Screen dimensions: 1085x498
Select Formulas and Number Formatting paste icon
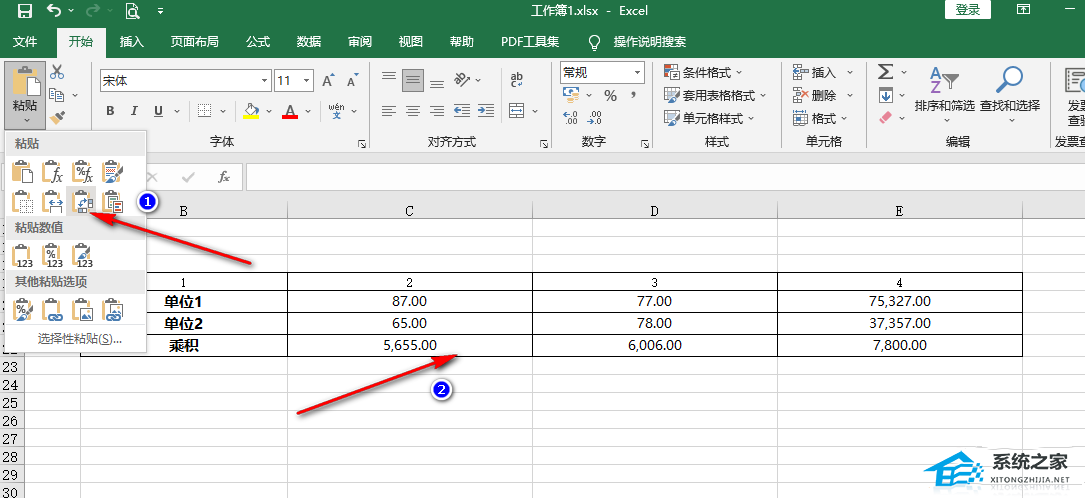(82, 171)
